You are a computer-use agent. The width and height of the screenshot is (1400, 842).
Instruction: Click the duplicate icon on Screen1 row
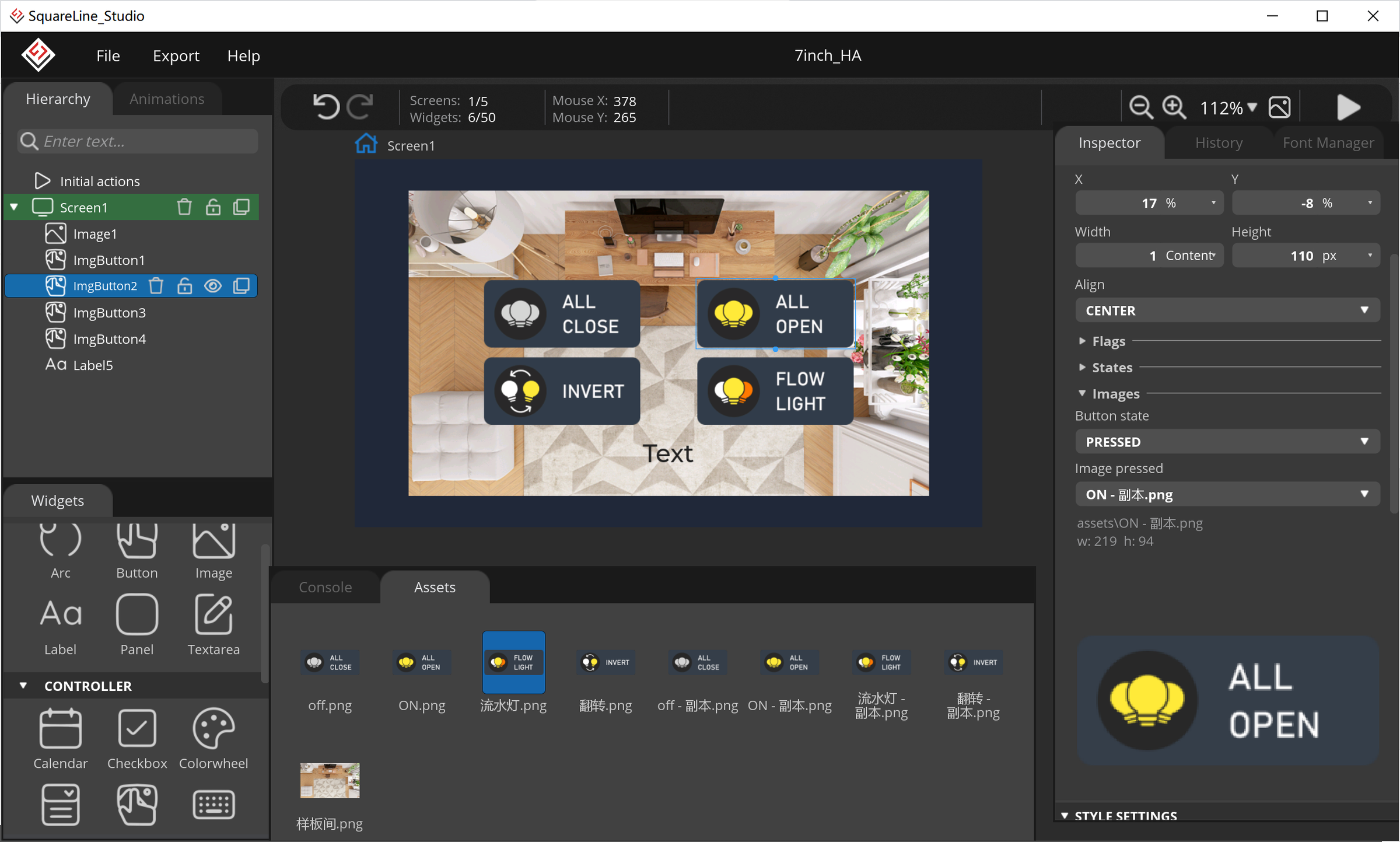point(242,207)
